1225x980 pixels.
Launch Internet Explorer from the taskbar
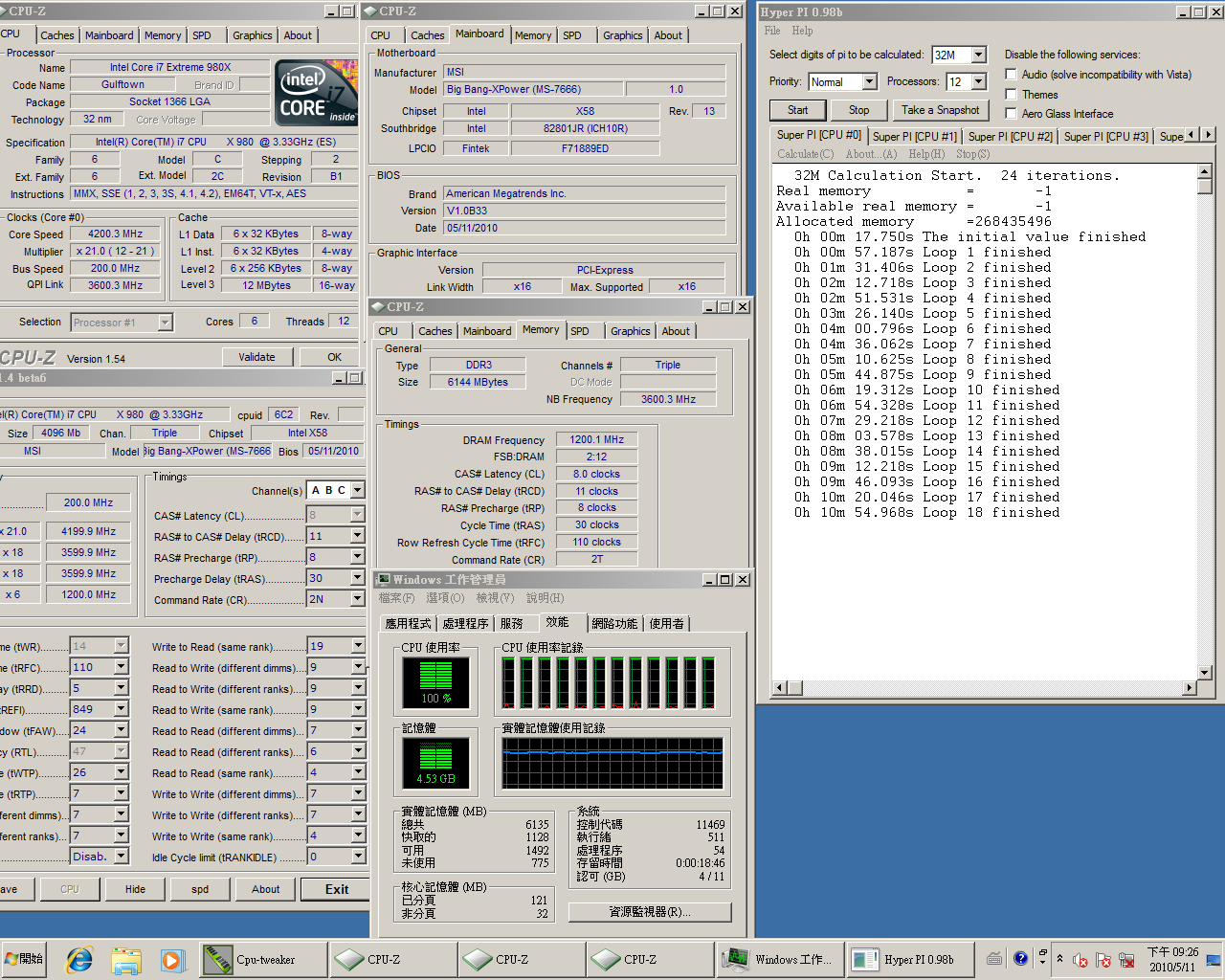(x=79, y=959)
